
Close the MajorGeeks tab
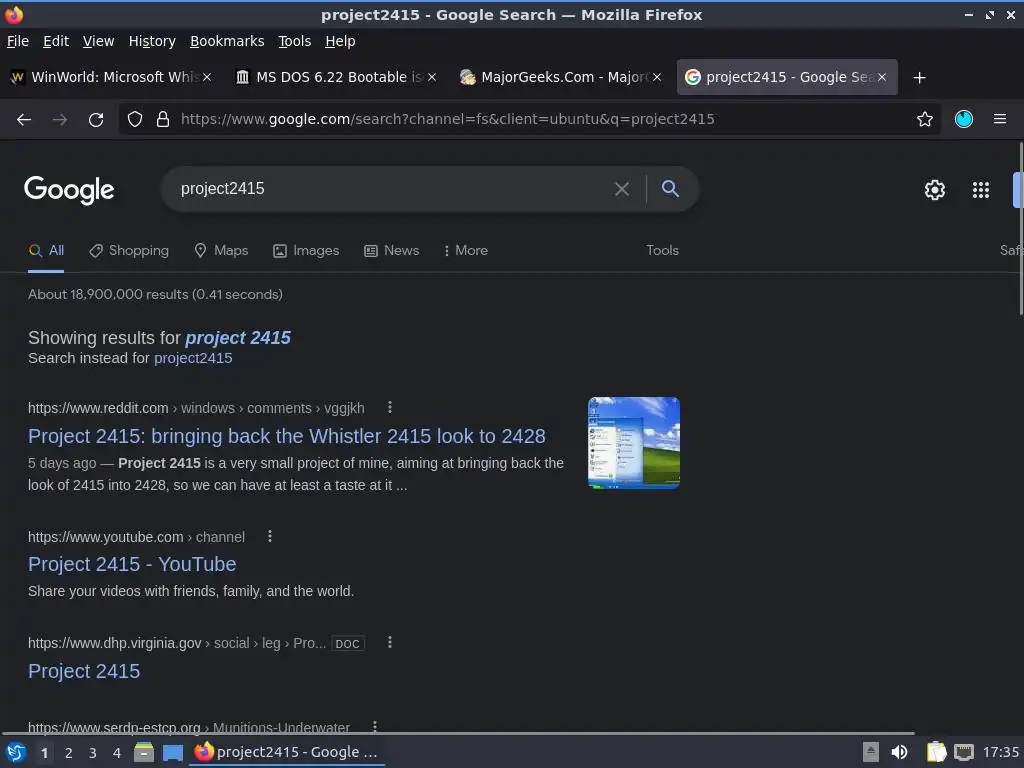point(657,77)
